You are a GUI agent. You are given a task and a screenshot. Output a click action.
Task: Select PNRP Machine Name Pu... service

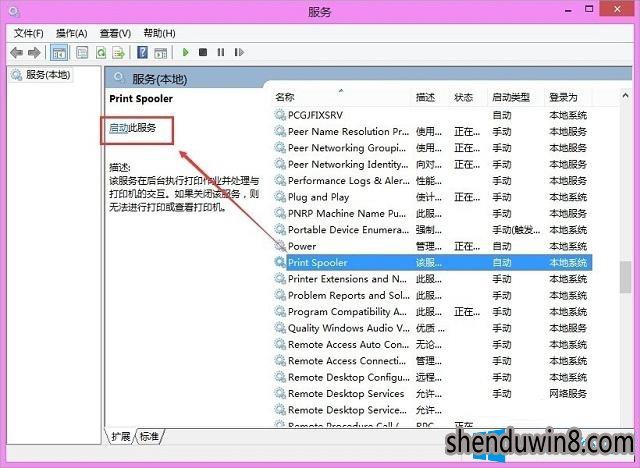[x=433, y=213]
